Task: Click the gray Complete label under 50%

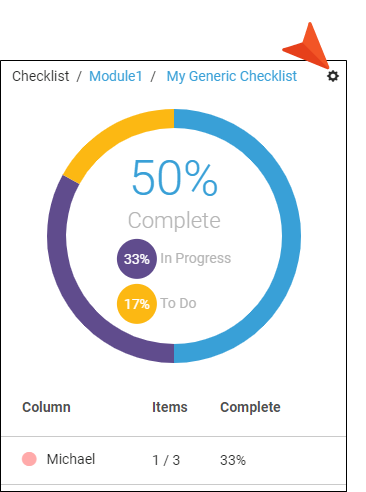Action: click(x=174, y=220)
